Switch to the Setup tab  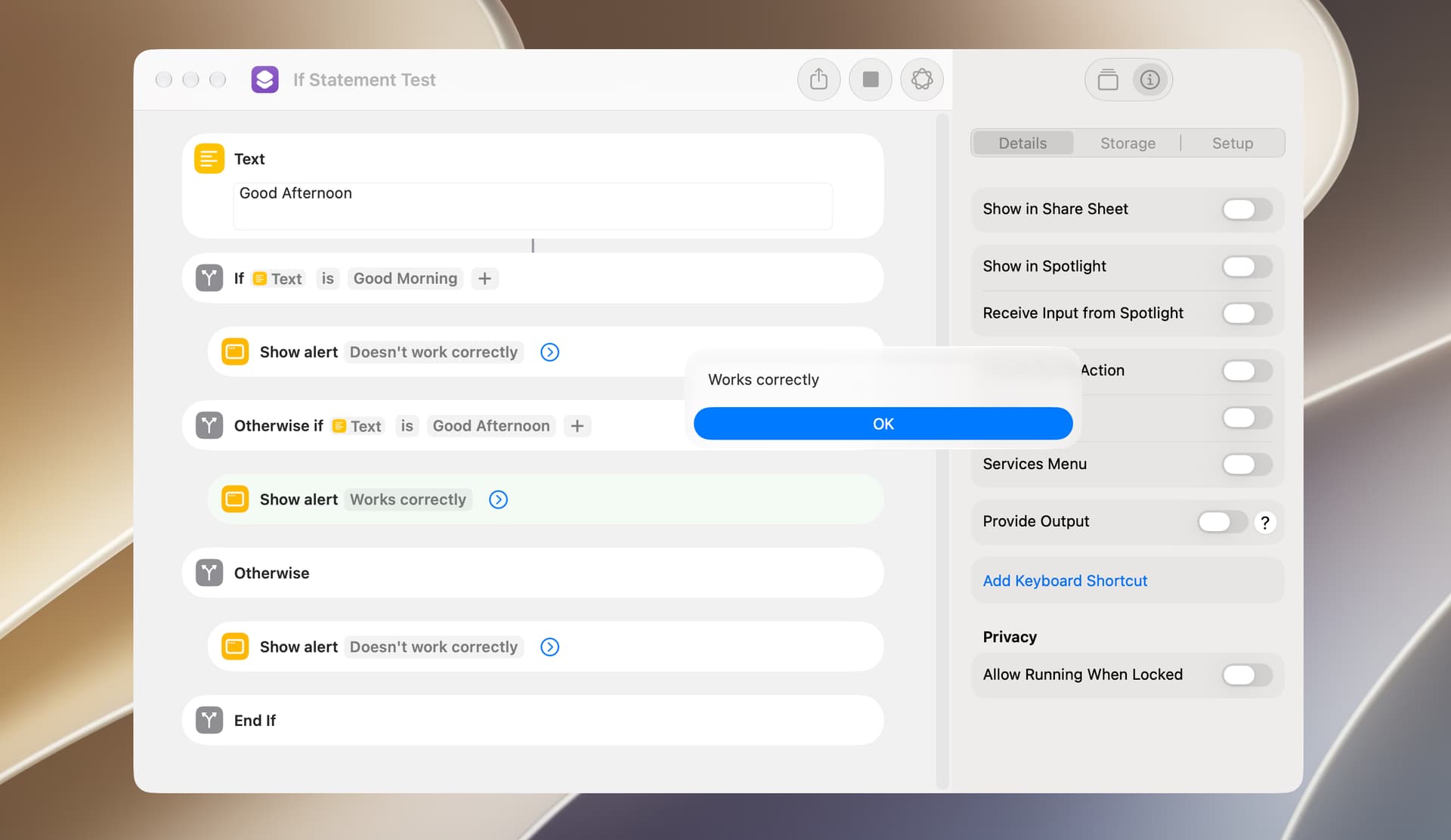coord(1233,143)
